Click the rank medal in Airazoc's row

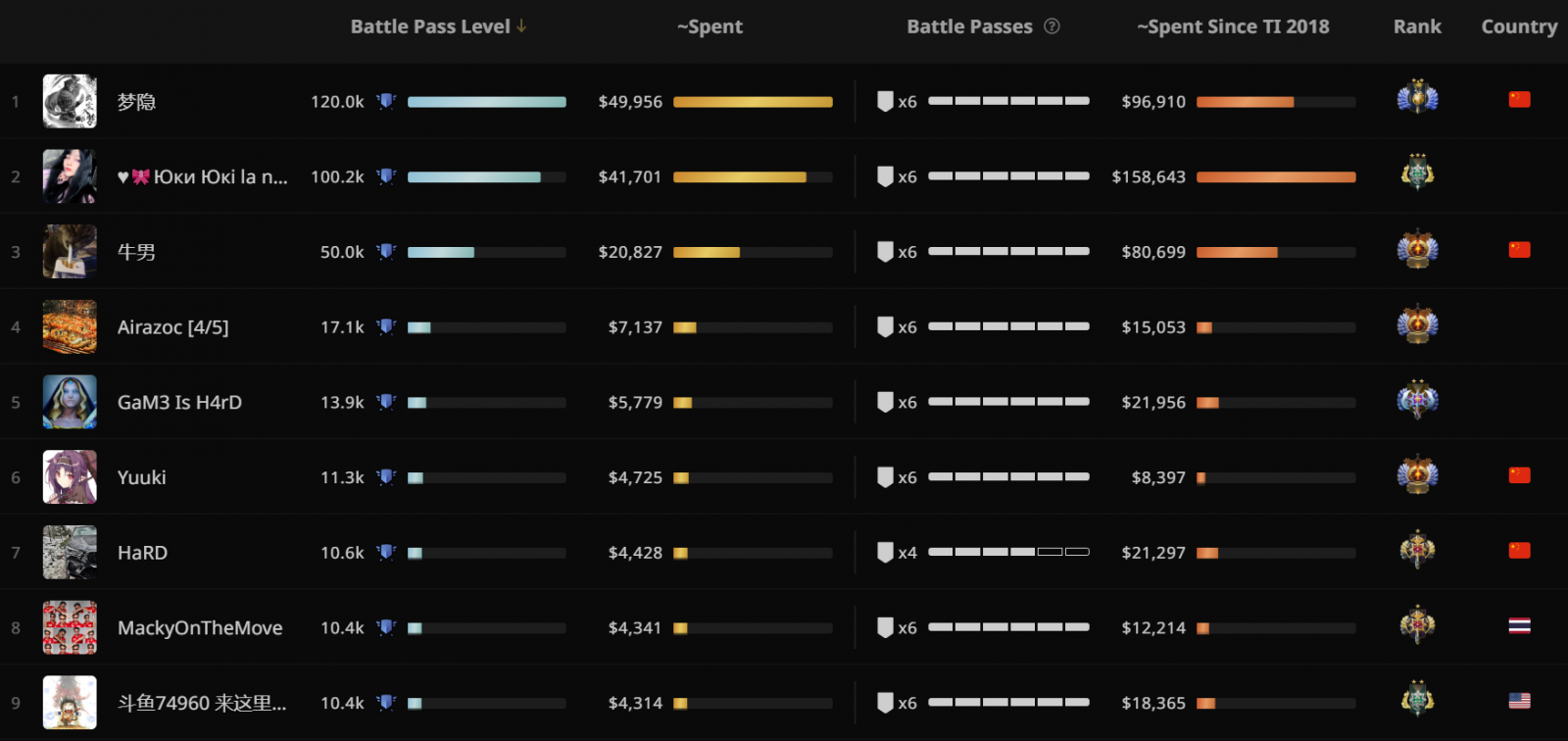pos(1417,325)
